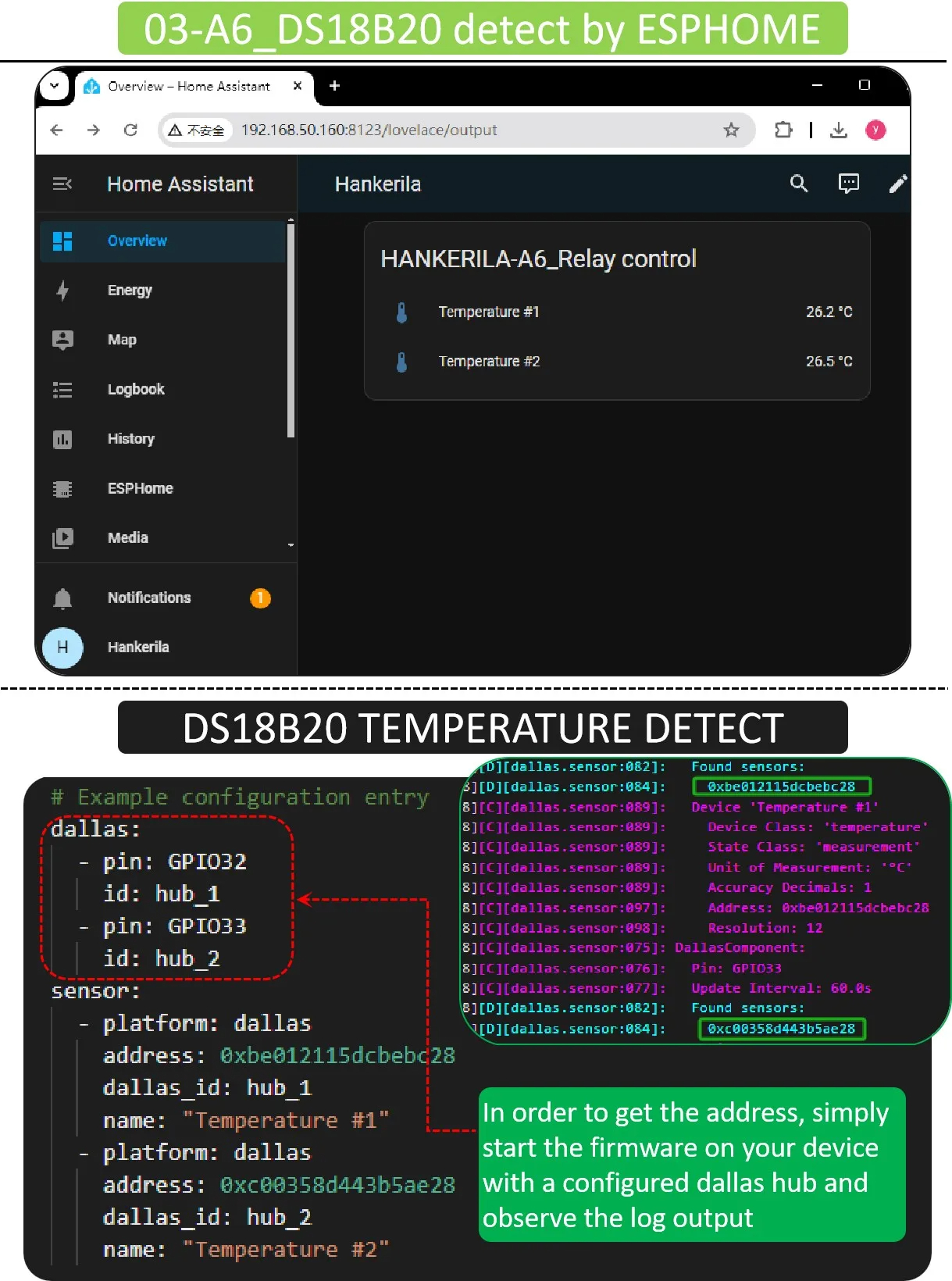Open the ESPHome panel

point(162,488)
